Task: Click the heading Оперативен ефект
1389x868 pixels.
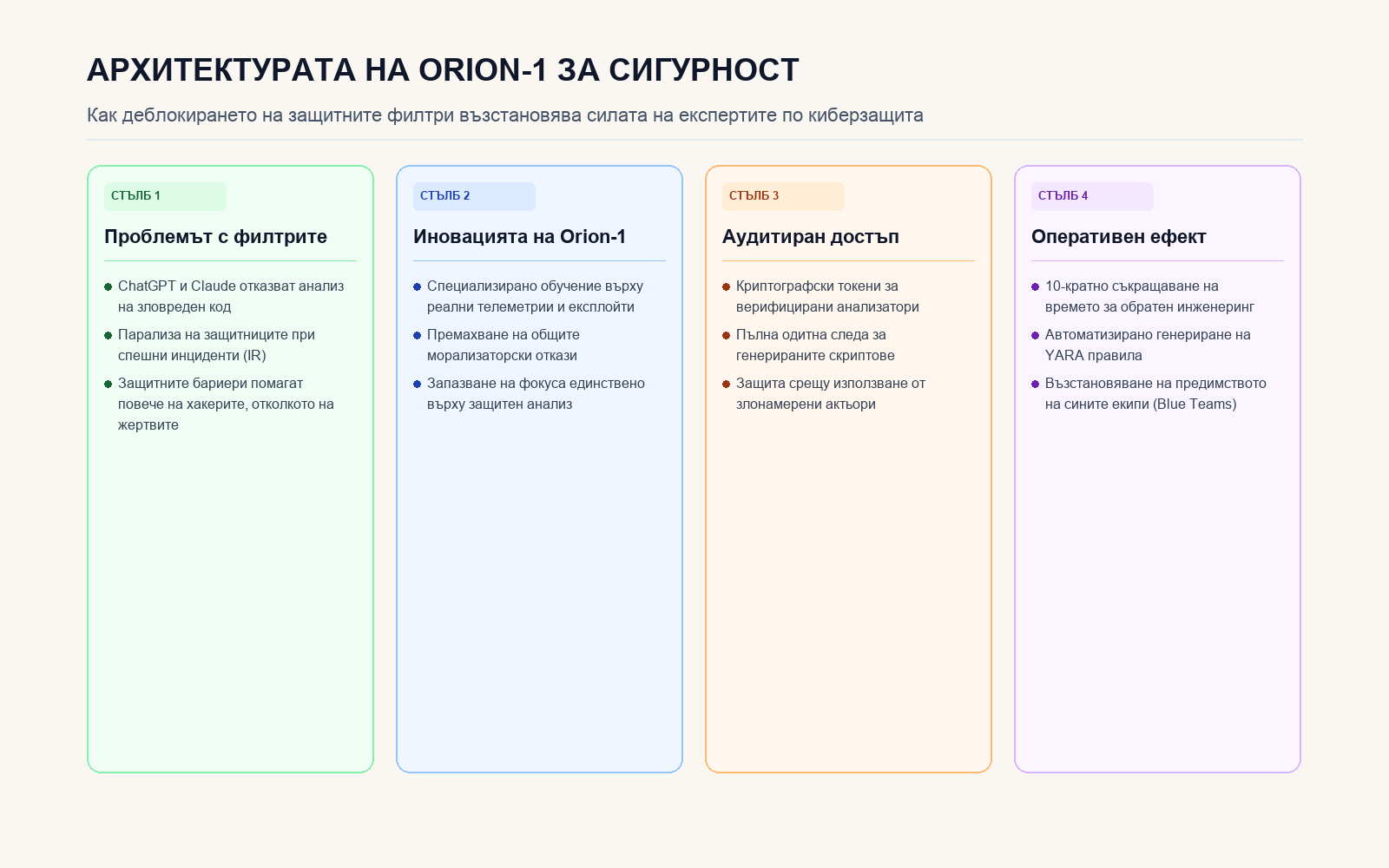Action: point(1119,237)
